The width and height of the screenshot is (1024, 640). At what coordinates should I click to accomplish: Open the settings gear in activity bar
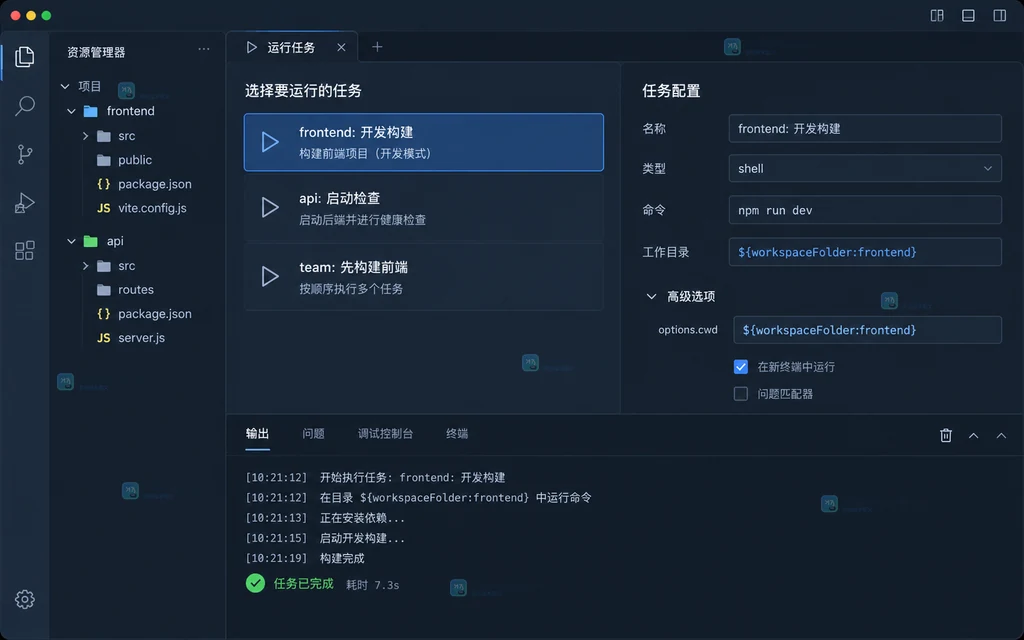click(x=24, y=599)
